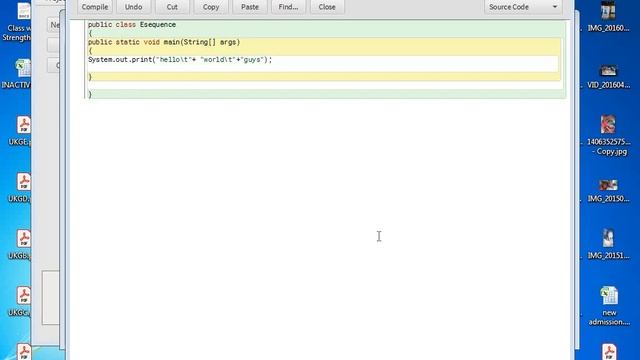Click the Copy button in editor toolbar
This screenshot has height=360, width=640.
pyautogui.click(x=211, y=7)
